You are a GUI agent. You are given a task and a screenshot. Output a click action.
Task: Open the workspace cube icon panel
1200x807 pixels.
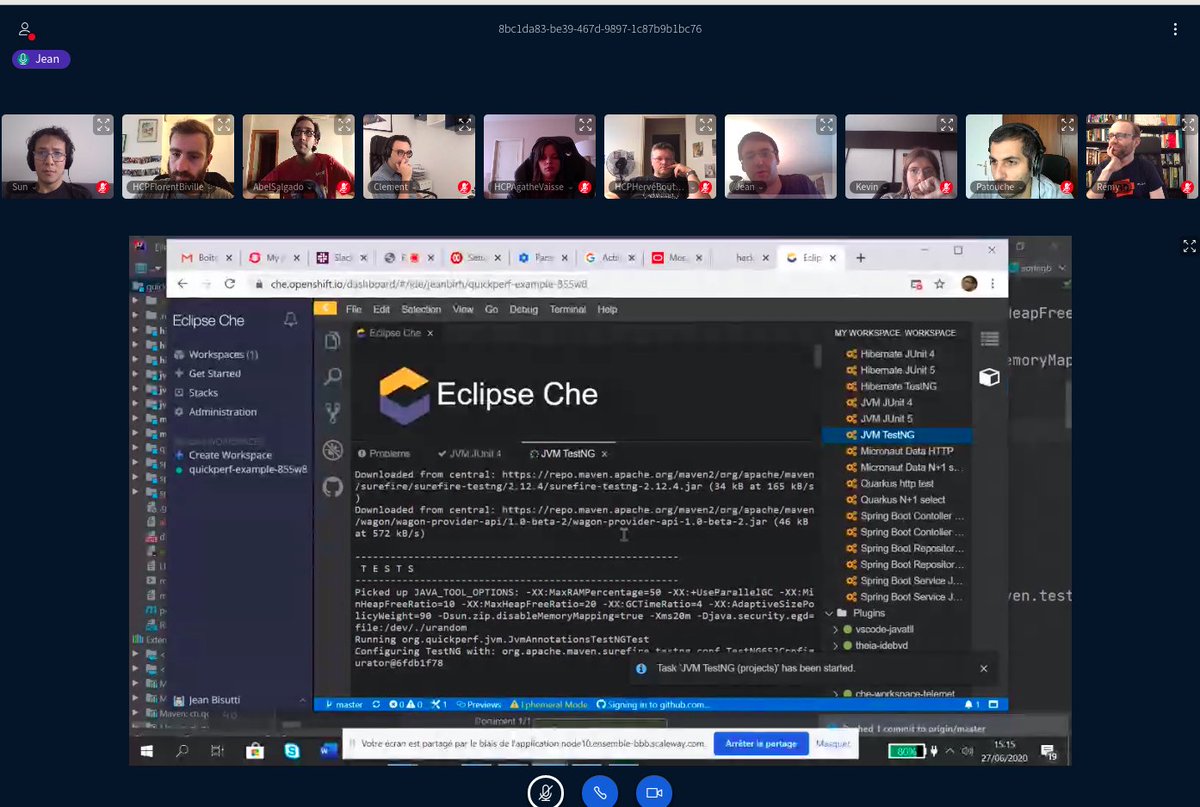(x=989, y=377)
